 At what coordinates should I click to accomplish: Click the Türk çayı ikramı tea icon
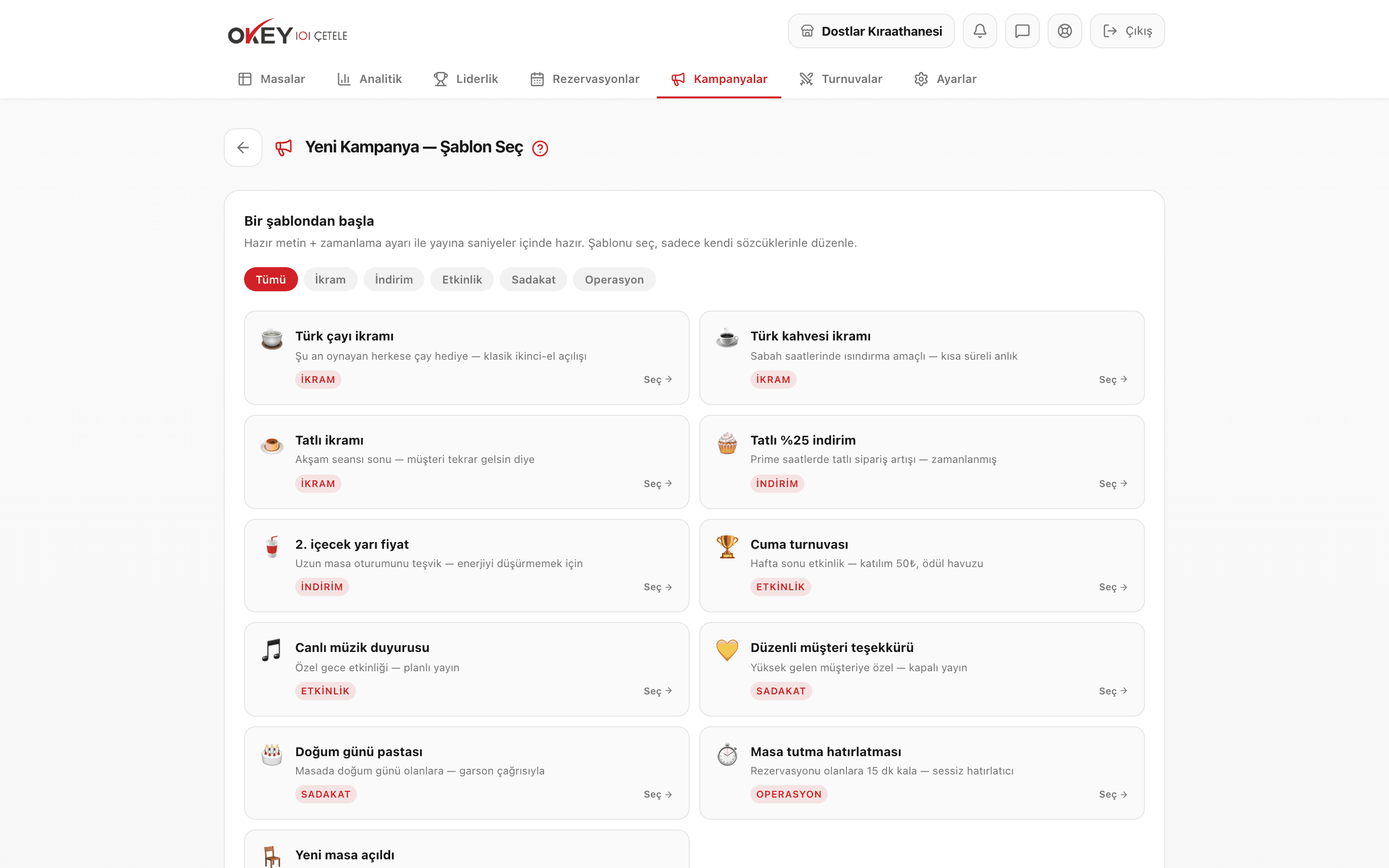pos(272,339)
